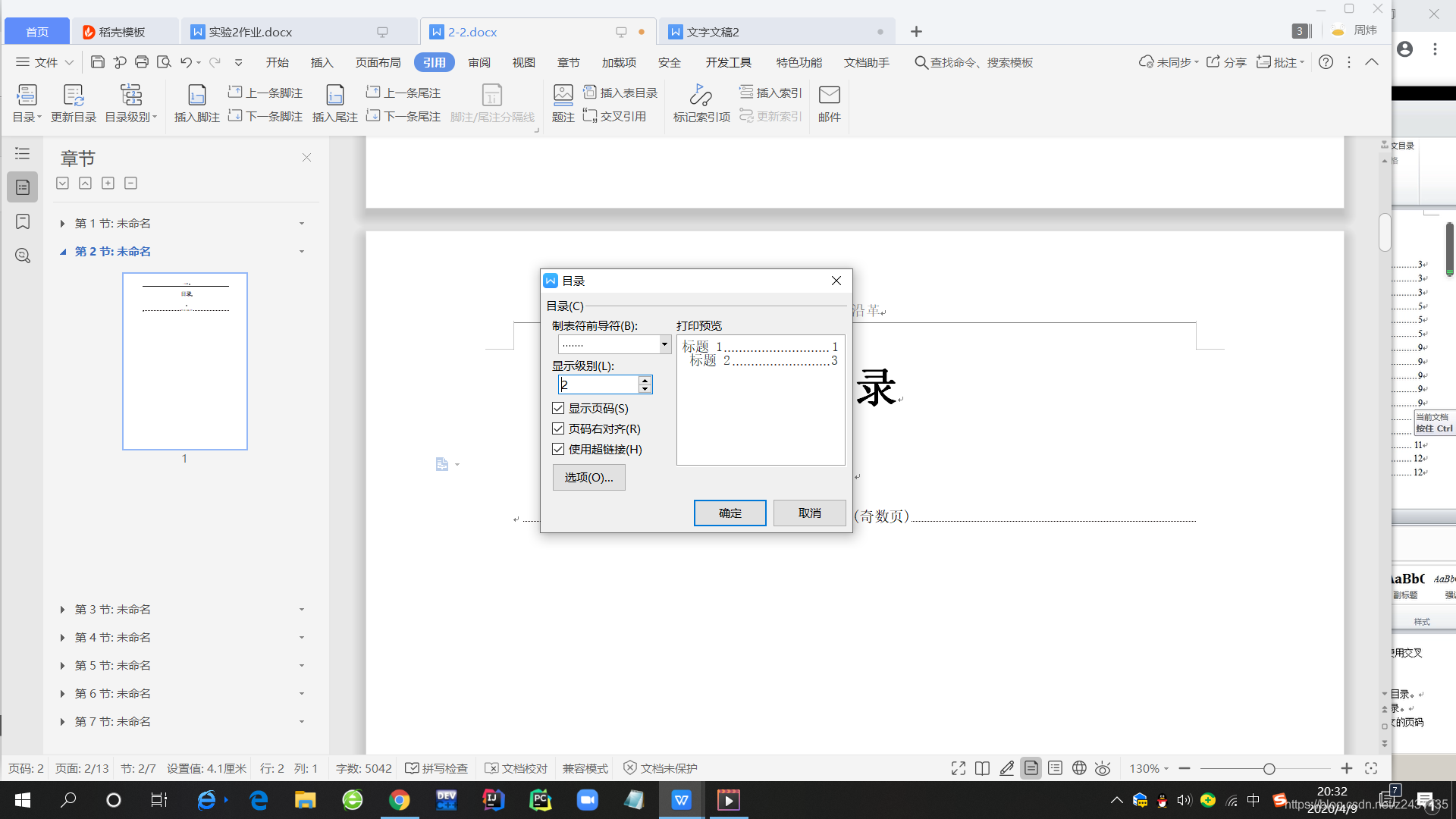This screenshot has height=819, width=1456.
Task: Toggle 页码右对齐 checkbox
Action: (558, 428)
